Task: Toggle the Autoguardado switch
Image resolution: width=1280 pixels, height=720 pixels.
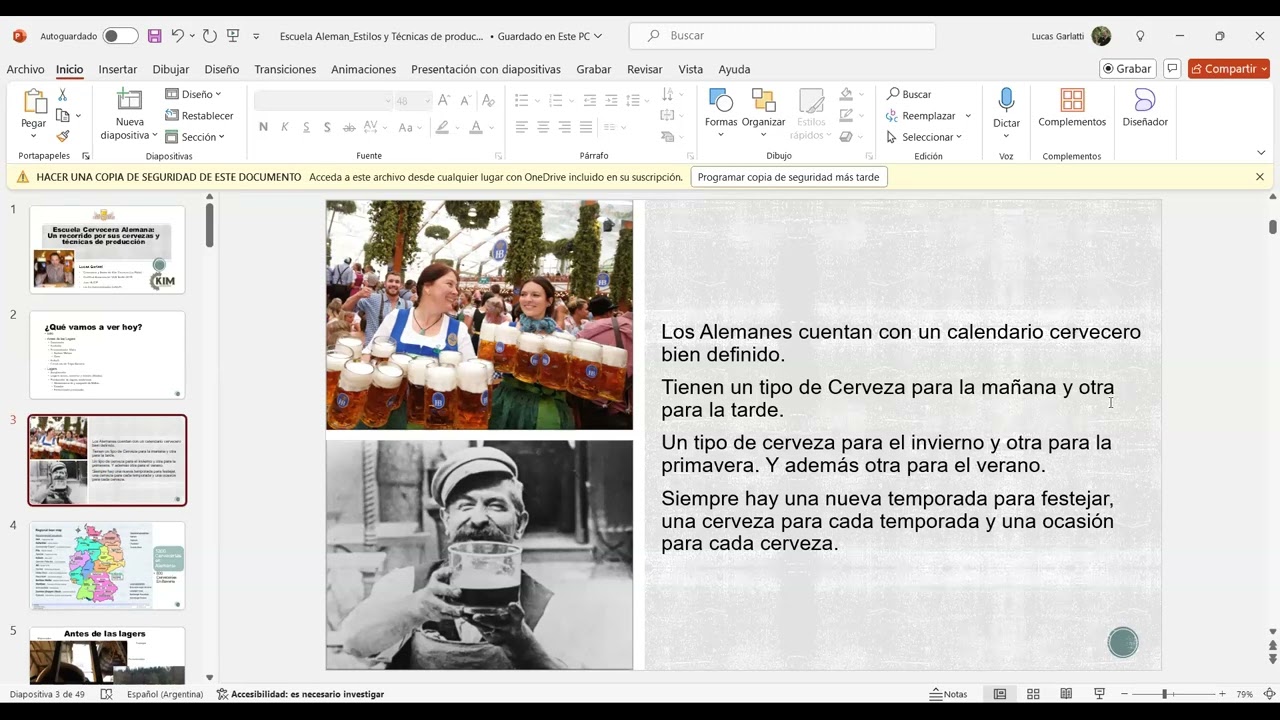Action: [120, 36]
